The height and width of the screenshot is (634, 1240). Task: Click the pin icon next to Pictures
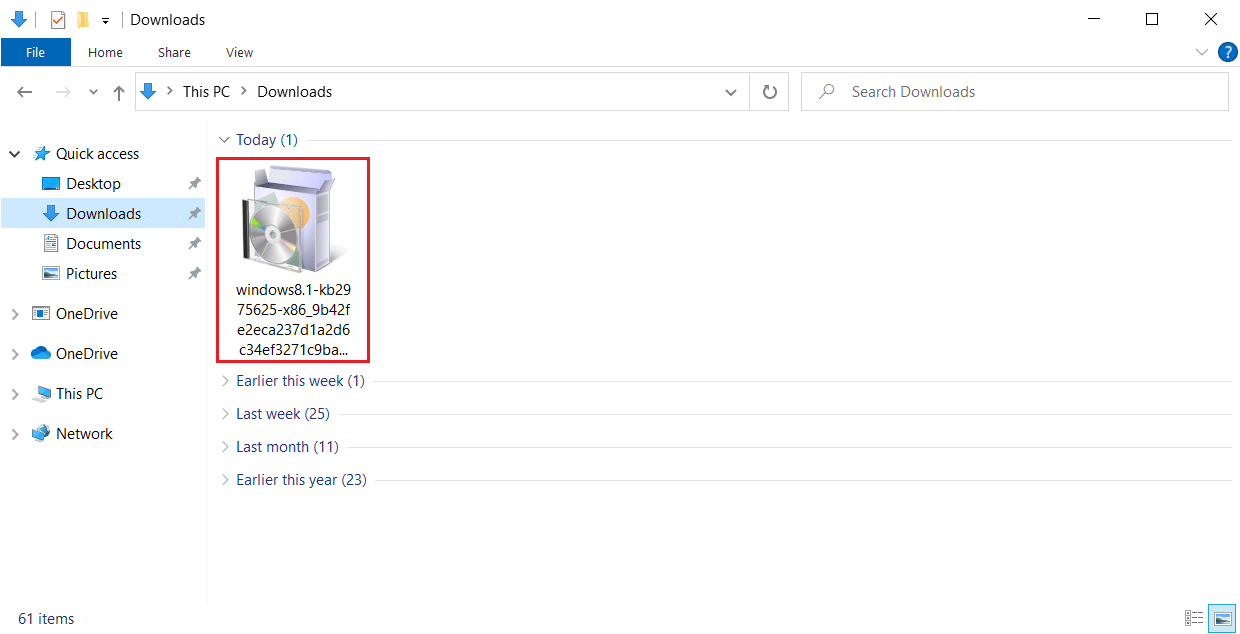pyautogui.click(x=195, y=274)
